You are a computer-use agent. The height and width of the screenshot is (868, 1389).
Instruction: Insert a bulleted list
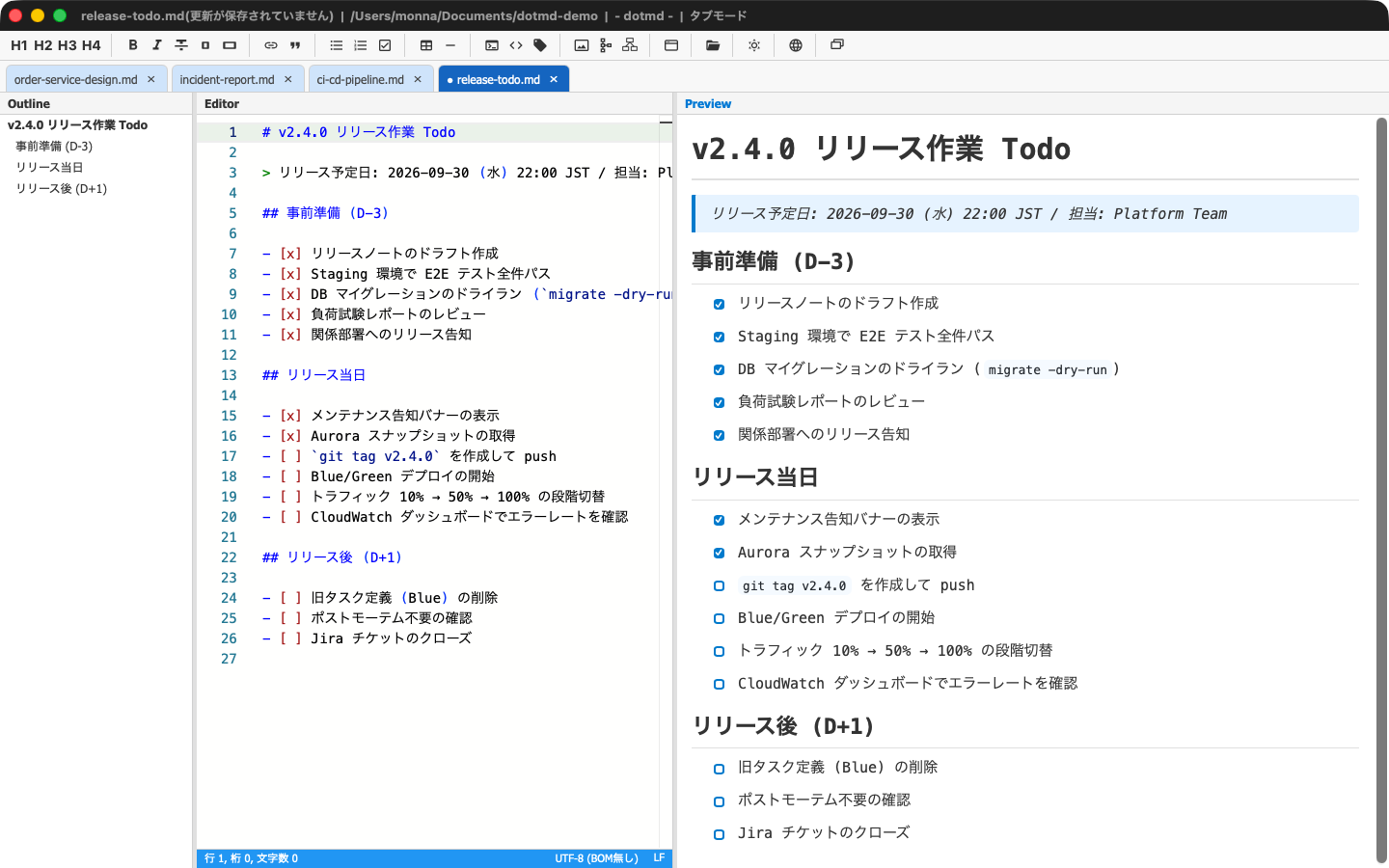click(x=337, y=45)
